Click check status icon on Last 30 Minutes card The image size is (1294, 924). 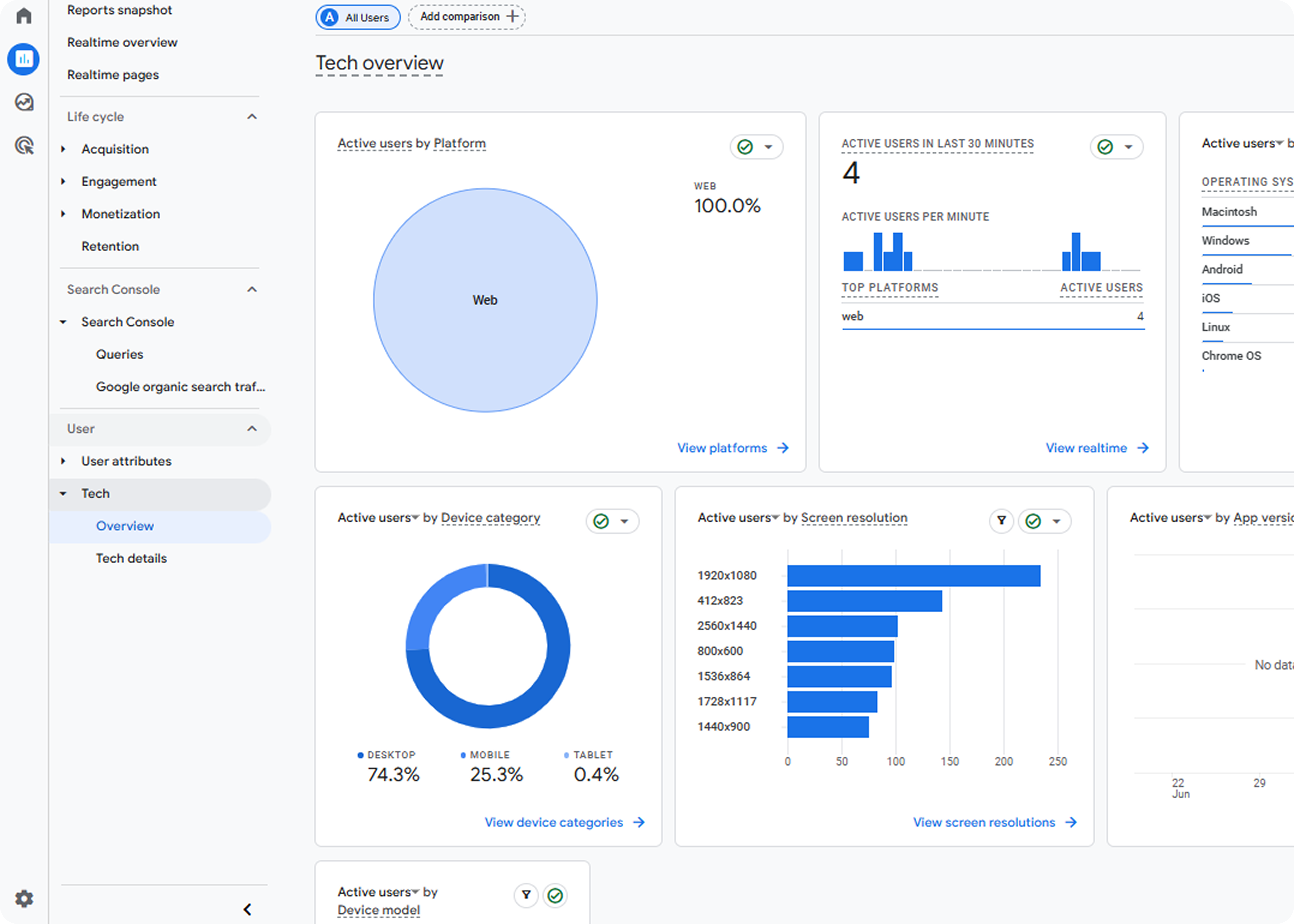tap(1105, 147)
